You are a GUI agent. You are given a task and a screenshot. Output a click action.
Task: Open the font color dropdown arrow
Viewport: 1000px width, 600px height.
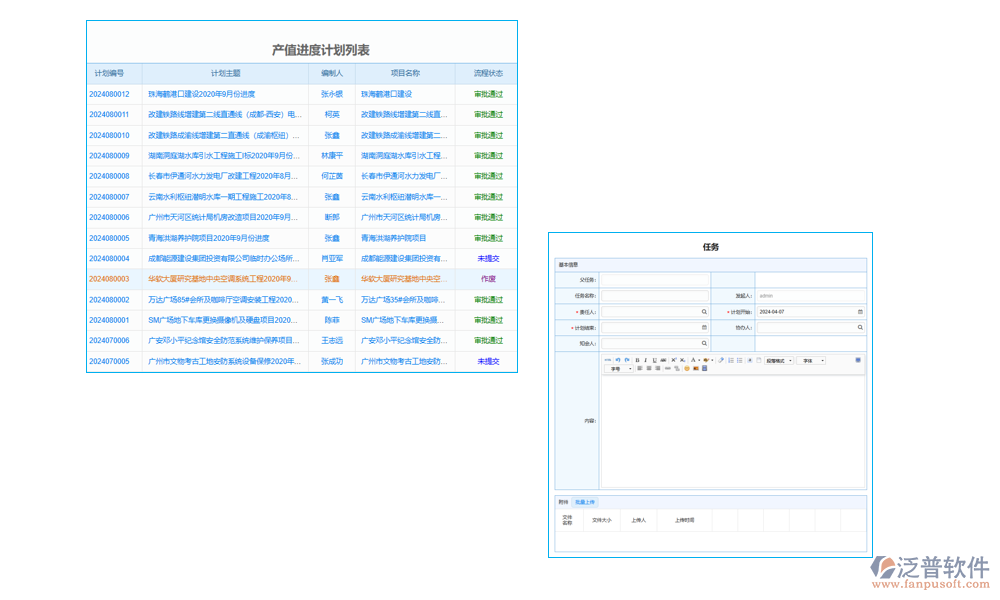click(699, 360)
